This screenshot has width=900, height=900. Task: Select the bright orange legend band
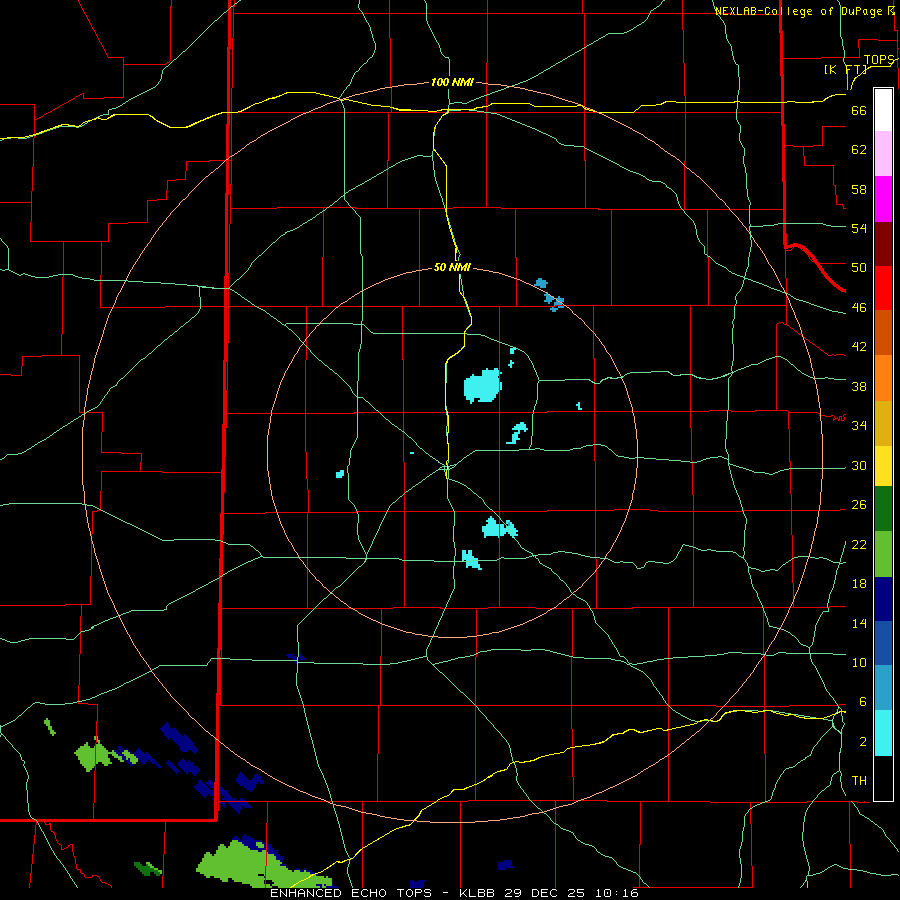tap(883, 378)
